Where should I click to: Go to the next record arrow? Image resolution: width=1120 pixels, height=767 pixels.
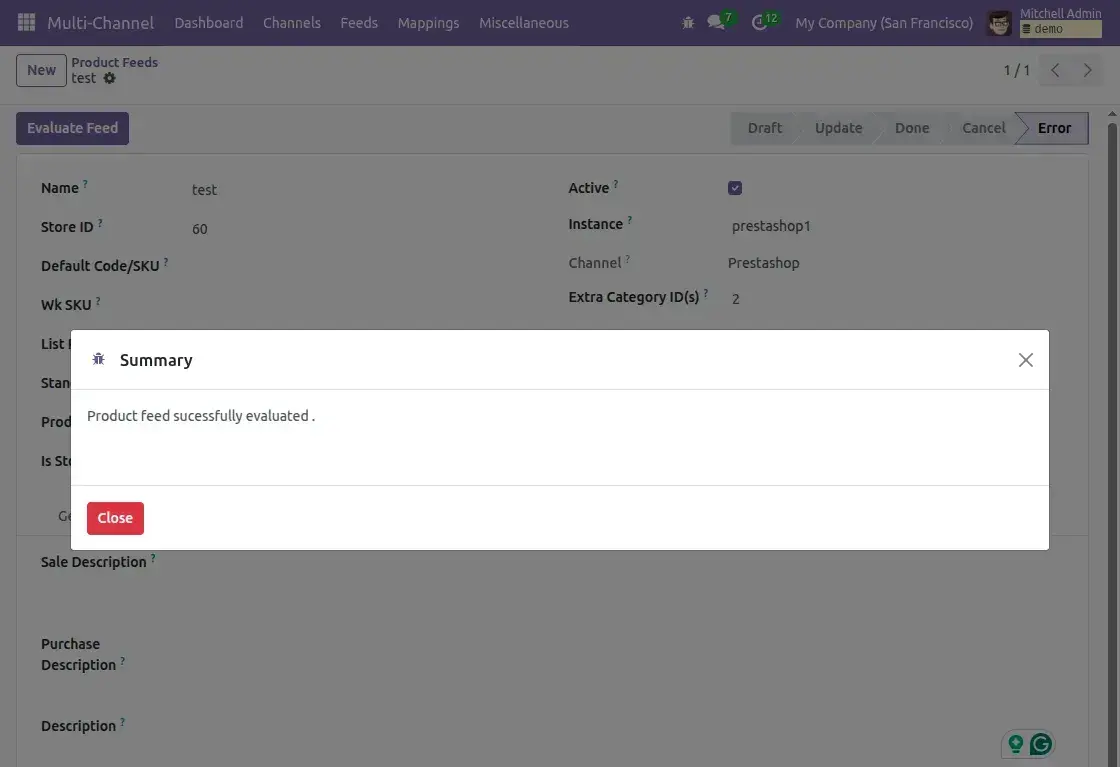(1087, 70)
